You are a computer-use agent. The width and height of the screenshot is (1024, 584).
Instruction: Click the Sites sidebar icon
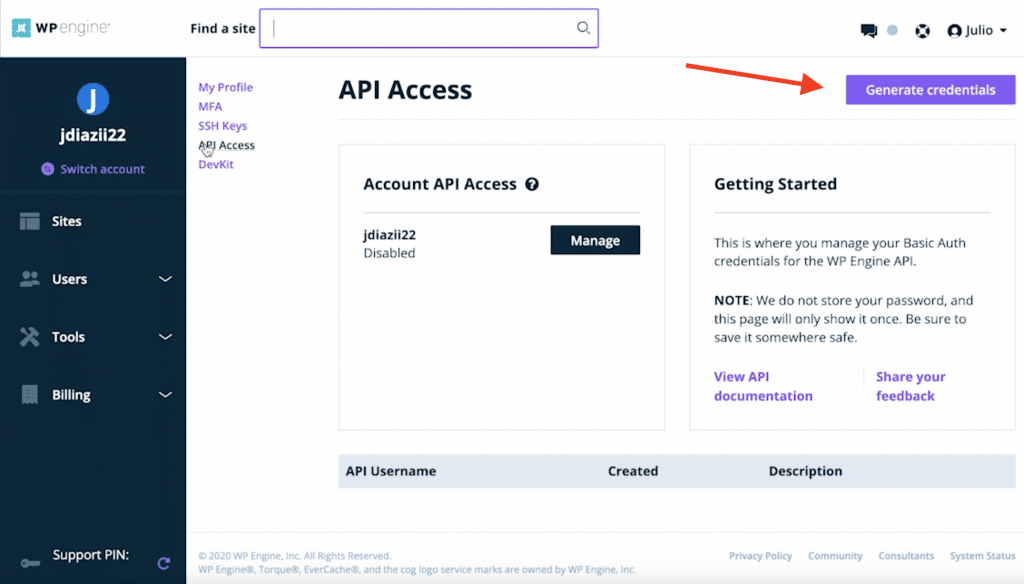30,221
